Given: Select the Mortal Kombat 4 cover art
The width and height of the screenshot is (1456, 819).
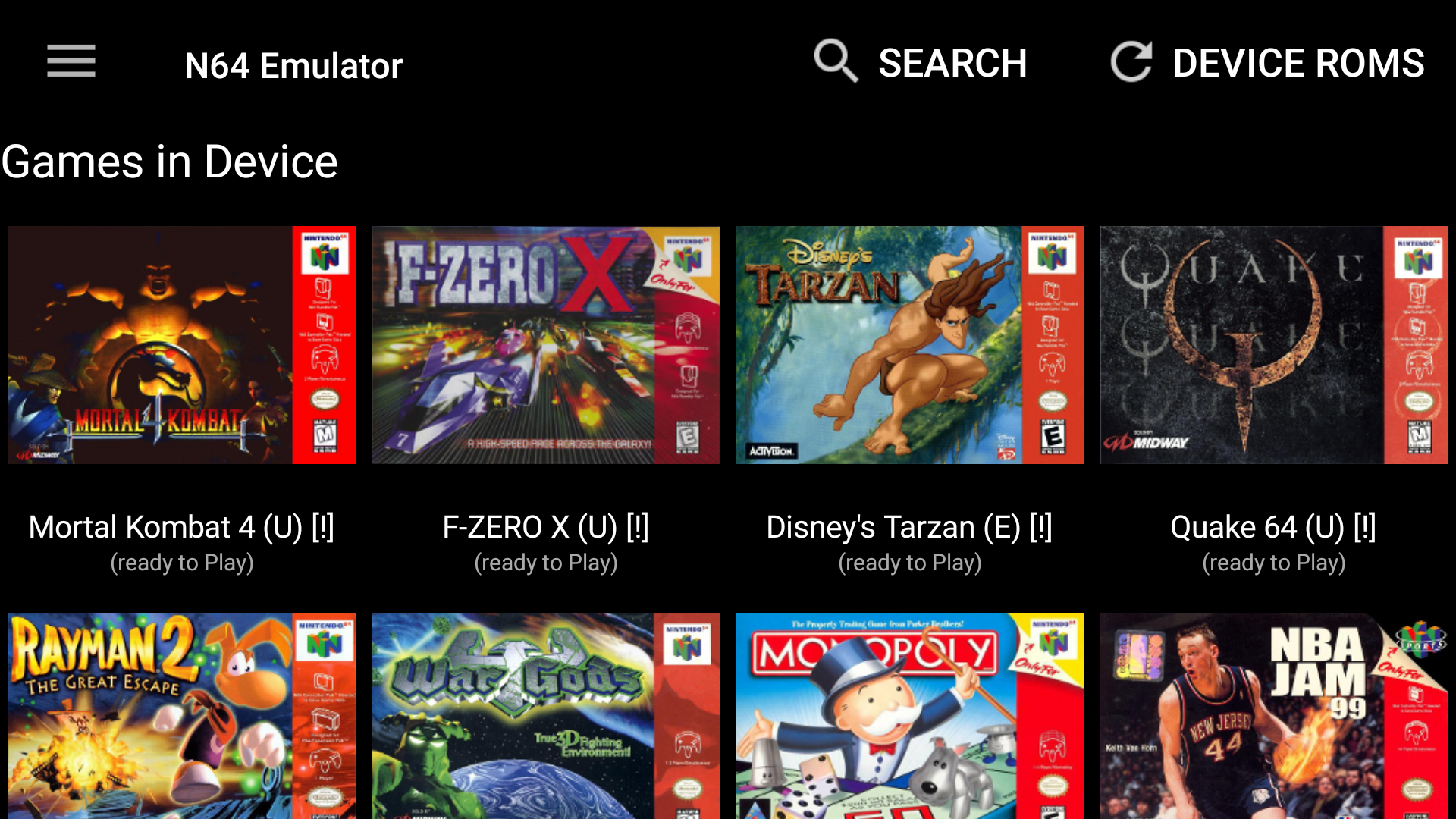Looking at the screenshot, I should tap(182, 345).
